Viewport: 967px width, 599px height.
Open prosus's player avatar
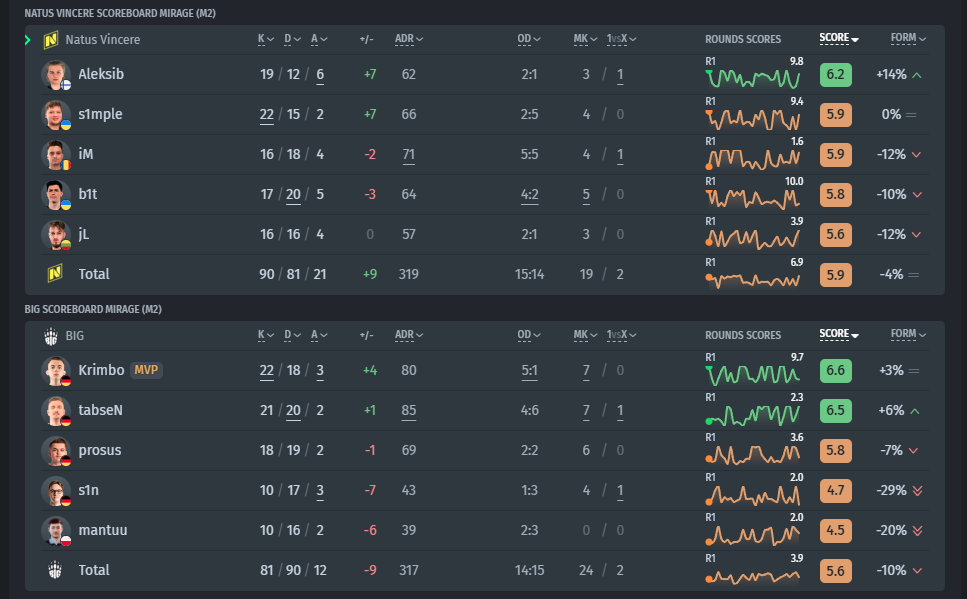[56, 451]
